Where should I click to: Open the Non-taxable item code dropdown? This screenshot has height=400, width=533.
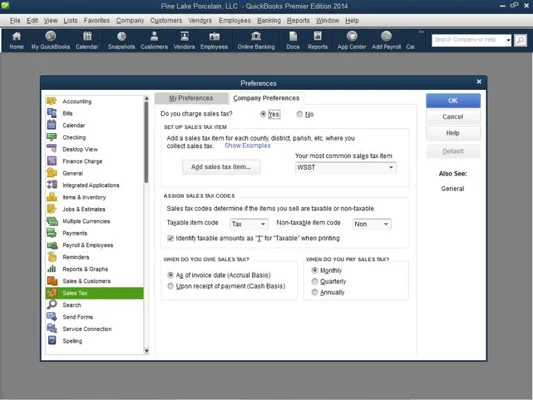[386, 224]
